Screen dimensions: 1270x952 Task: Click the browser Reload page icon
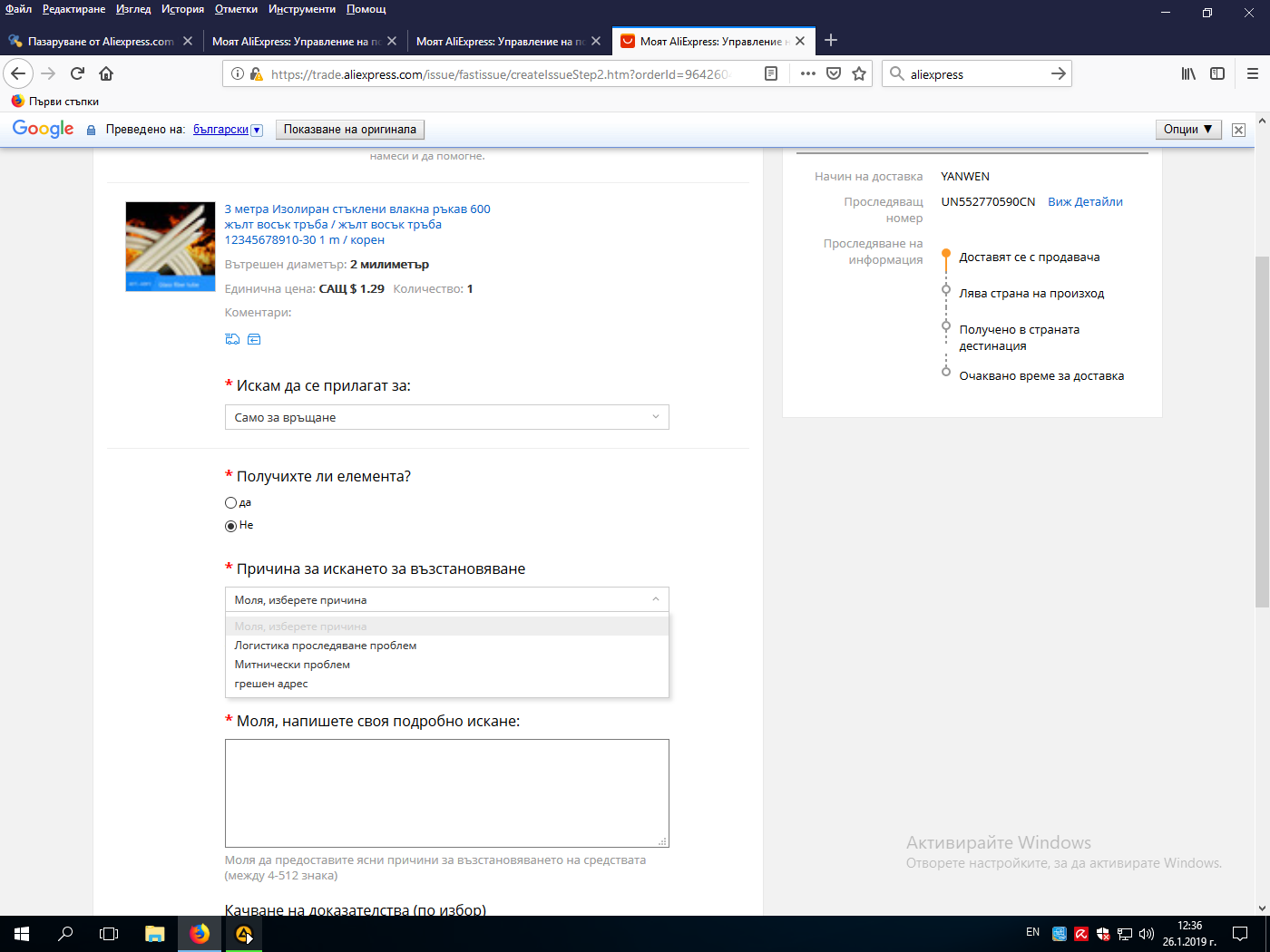[77, 73]
